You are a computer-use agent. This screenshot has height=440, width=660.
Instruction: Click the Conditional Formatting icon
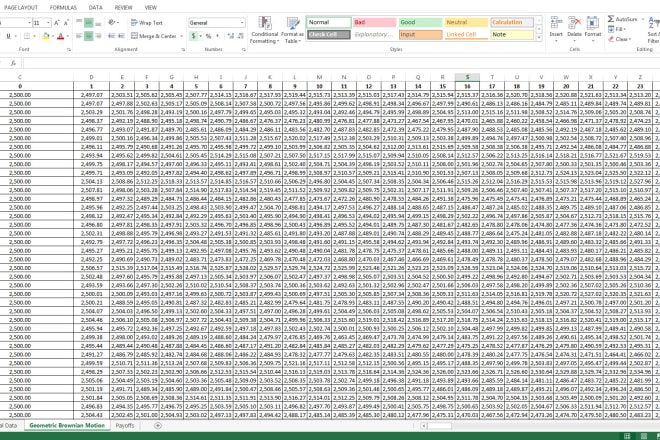pyautogui.click(x=265, y=25)
